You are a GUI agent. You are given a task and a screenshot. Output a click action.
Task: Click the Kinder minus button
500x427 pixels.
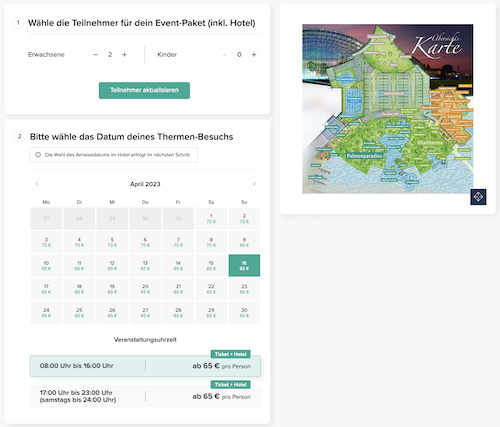pyautogui.click(x=225, y=54)
